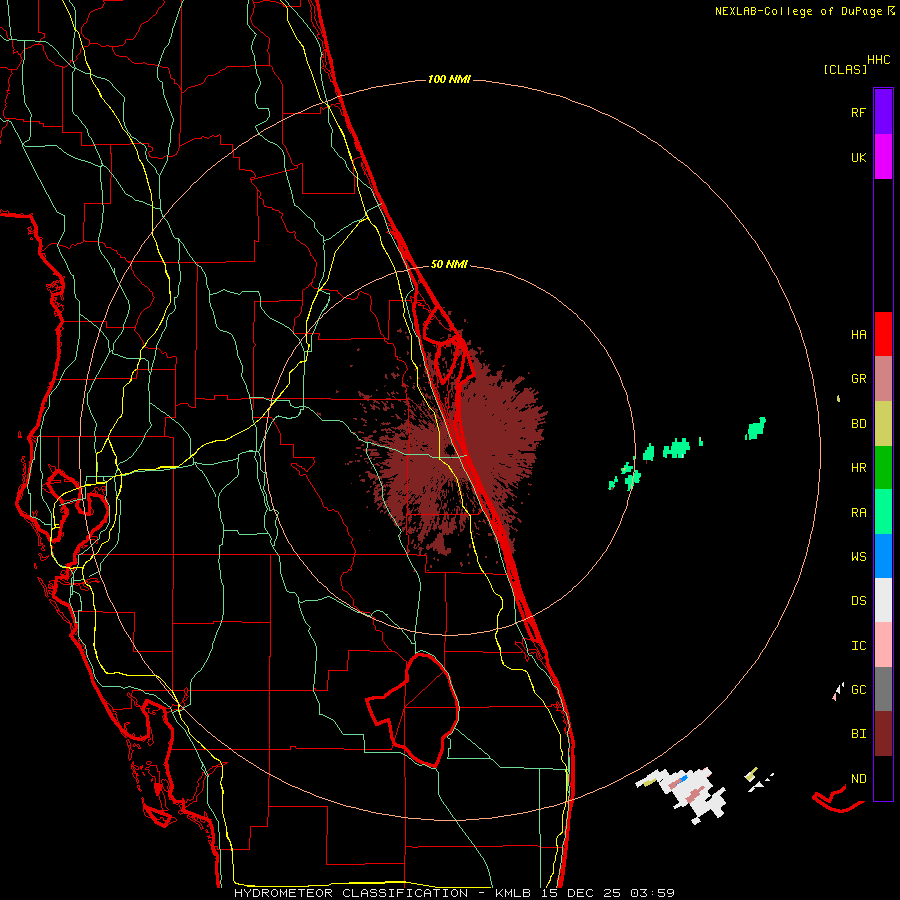Click the BI brown legend swatch
Image resolution: width=900 pixels, height=900 pixels.
883,734
